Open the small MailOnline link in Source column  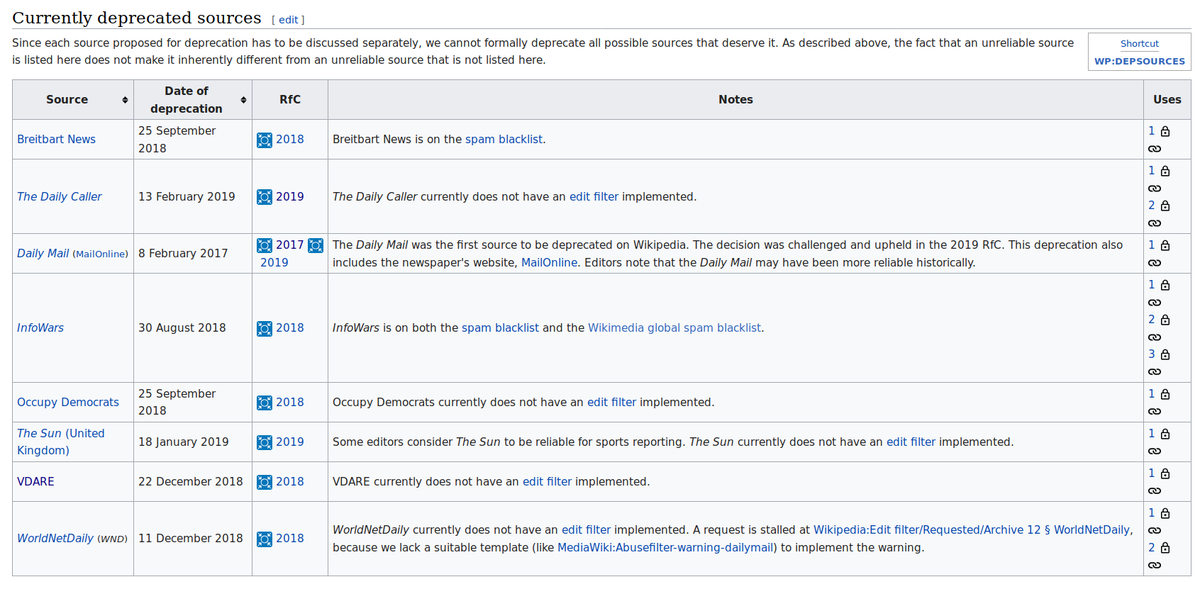(x=101, y=254)
